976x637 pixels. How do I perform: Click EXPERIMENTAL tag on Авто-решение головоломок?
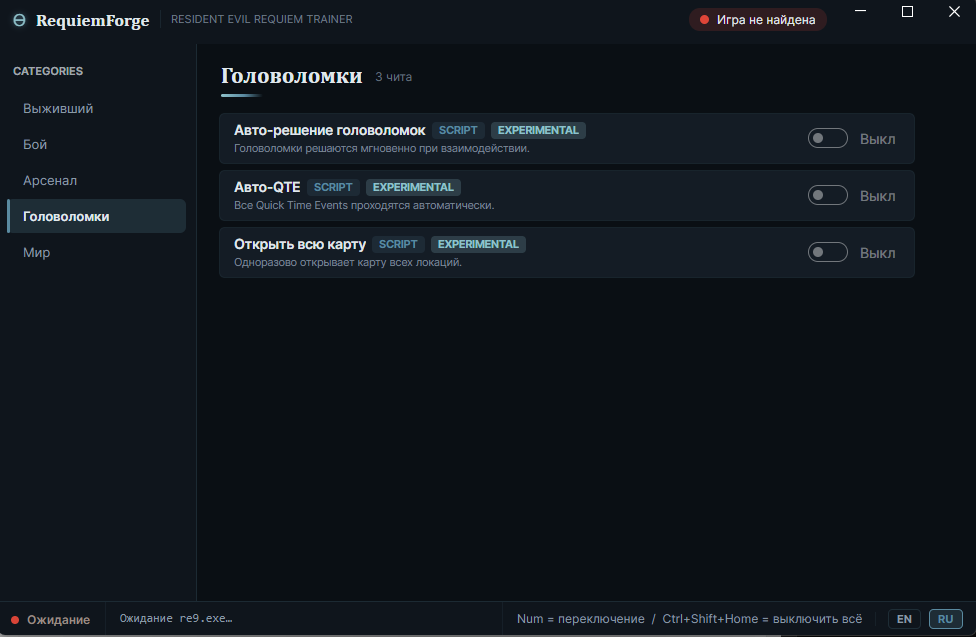pyautogui.click(x=538, y=130)
